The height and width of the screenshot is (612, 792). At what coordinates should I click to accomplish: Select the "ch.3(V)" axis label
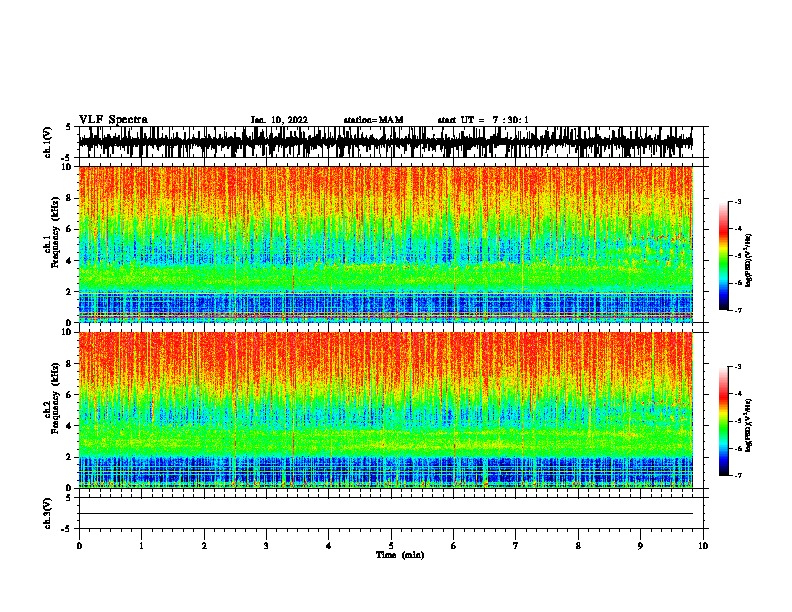point(48,513)
